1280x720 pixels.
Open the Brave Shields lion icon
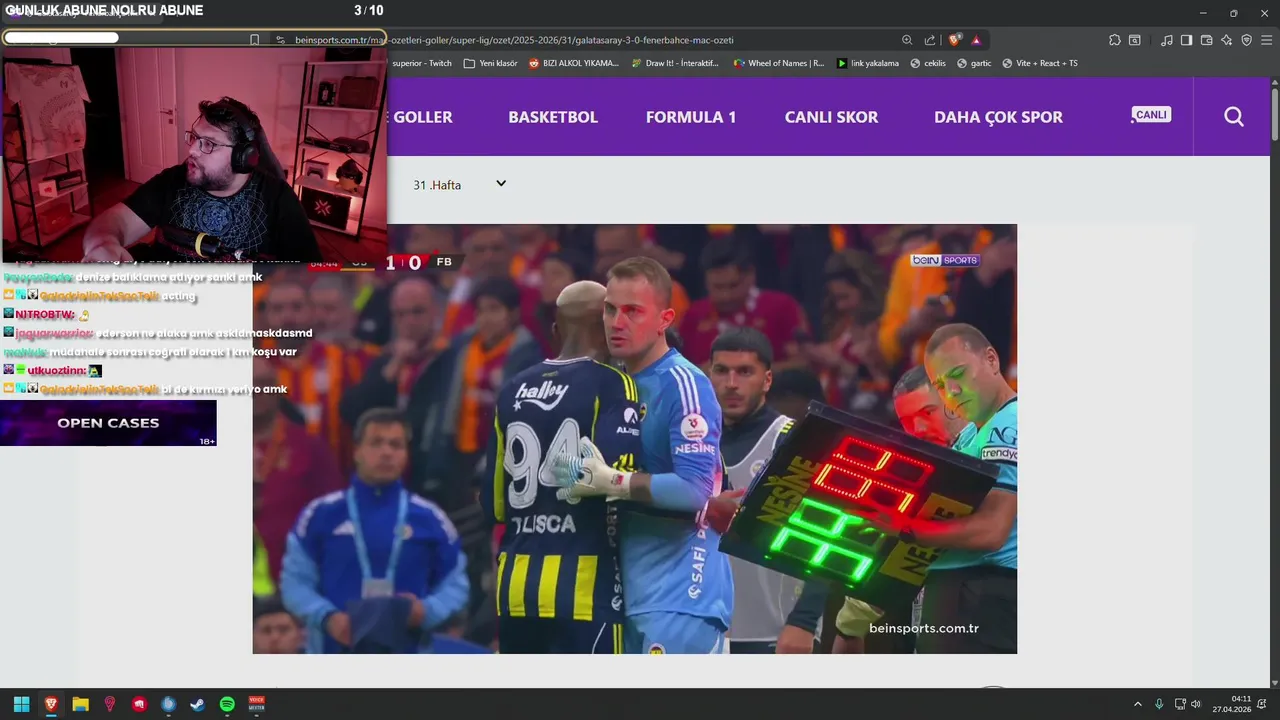(x=955, y=40)
